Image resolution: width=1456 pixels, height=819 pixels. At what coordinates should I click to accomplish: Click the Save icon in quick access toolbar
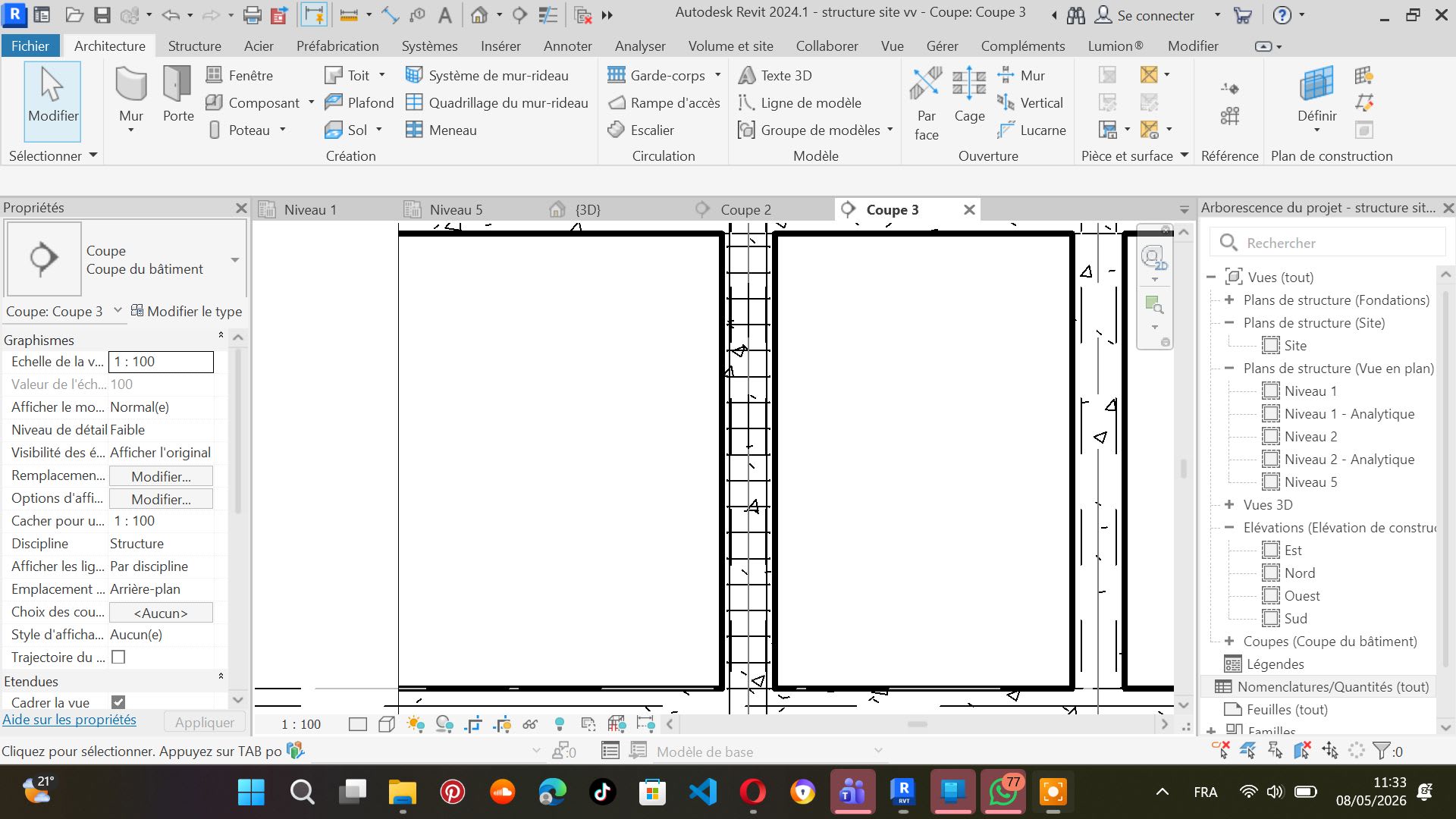point(102,15)
